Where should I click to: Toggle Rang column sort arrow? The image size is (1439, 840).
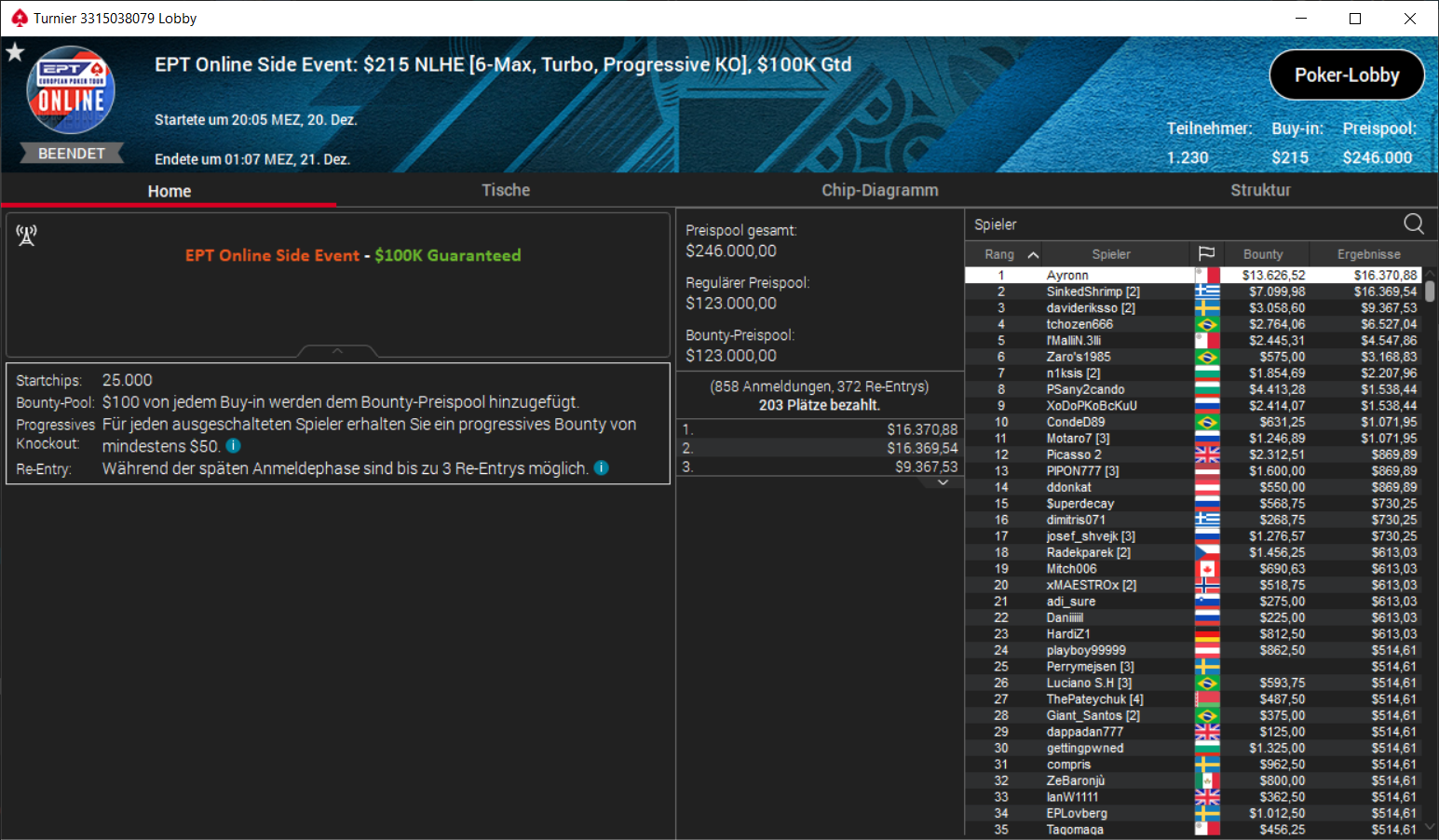coord(1033,254)
